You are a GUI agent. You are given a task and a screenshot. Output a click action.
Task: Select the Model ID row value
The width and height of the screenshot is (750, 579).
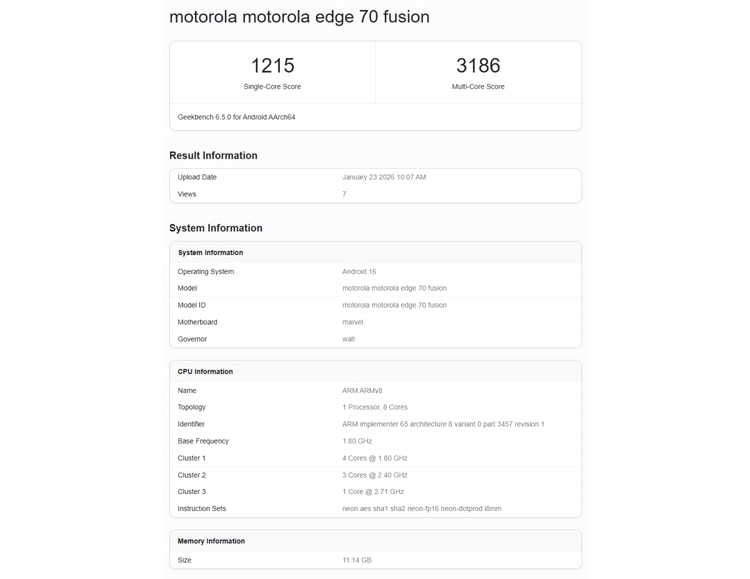pyautogui.click(x=395, y=305)
